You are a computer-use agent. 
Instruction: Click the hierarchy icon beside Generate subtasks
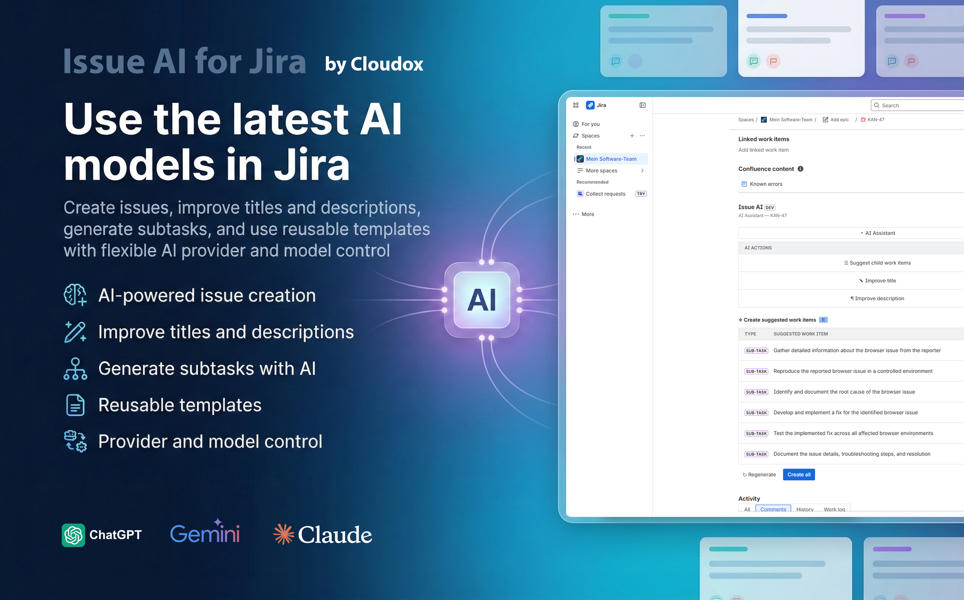click(x=76, y=369)
